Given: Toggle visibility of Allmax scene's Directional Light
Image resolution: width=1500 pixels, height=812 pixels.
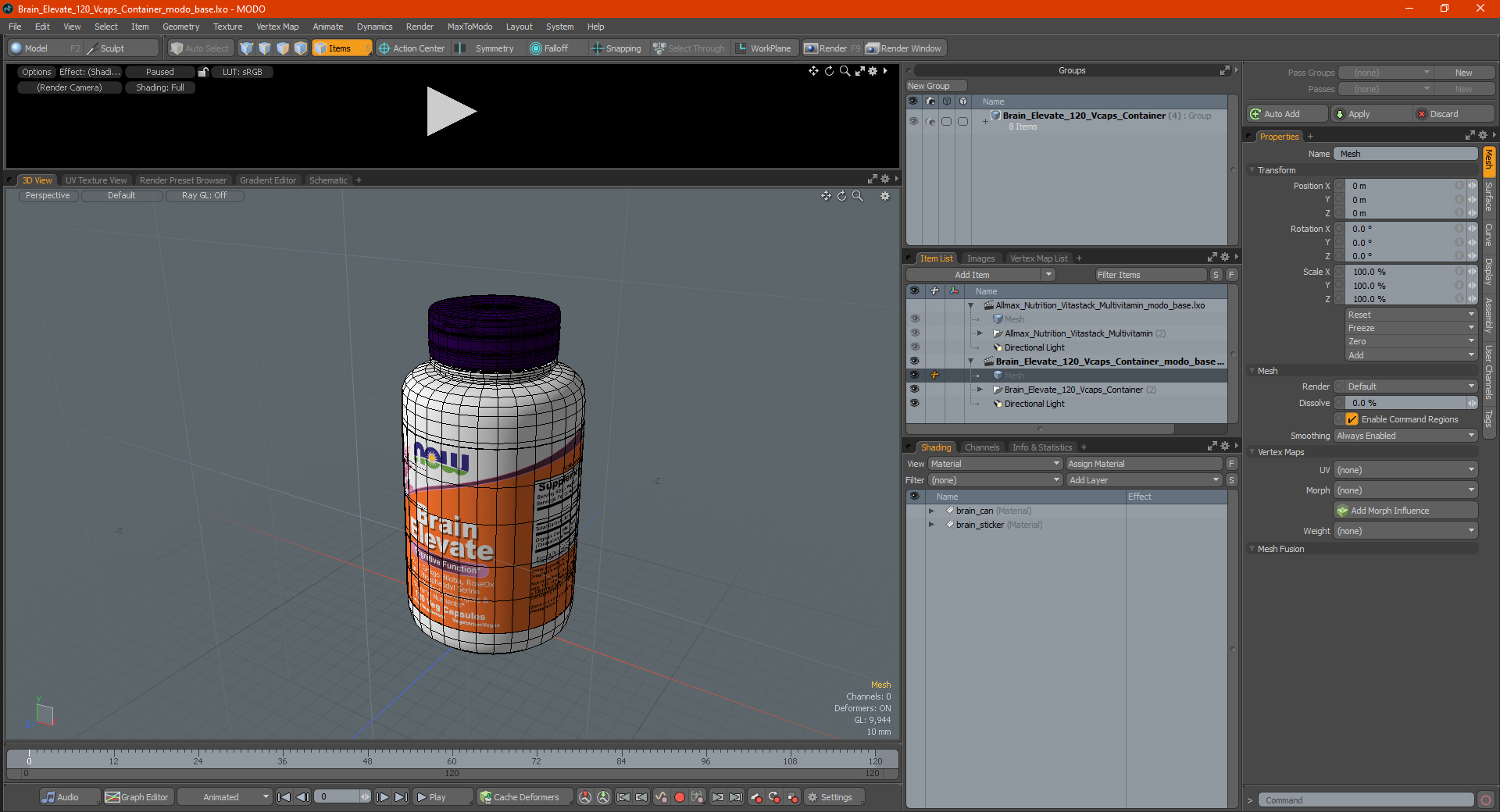Looking at the screenshot, I should pyautogui.click(x=914, y=347).
